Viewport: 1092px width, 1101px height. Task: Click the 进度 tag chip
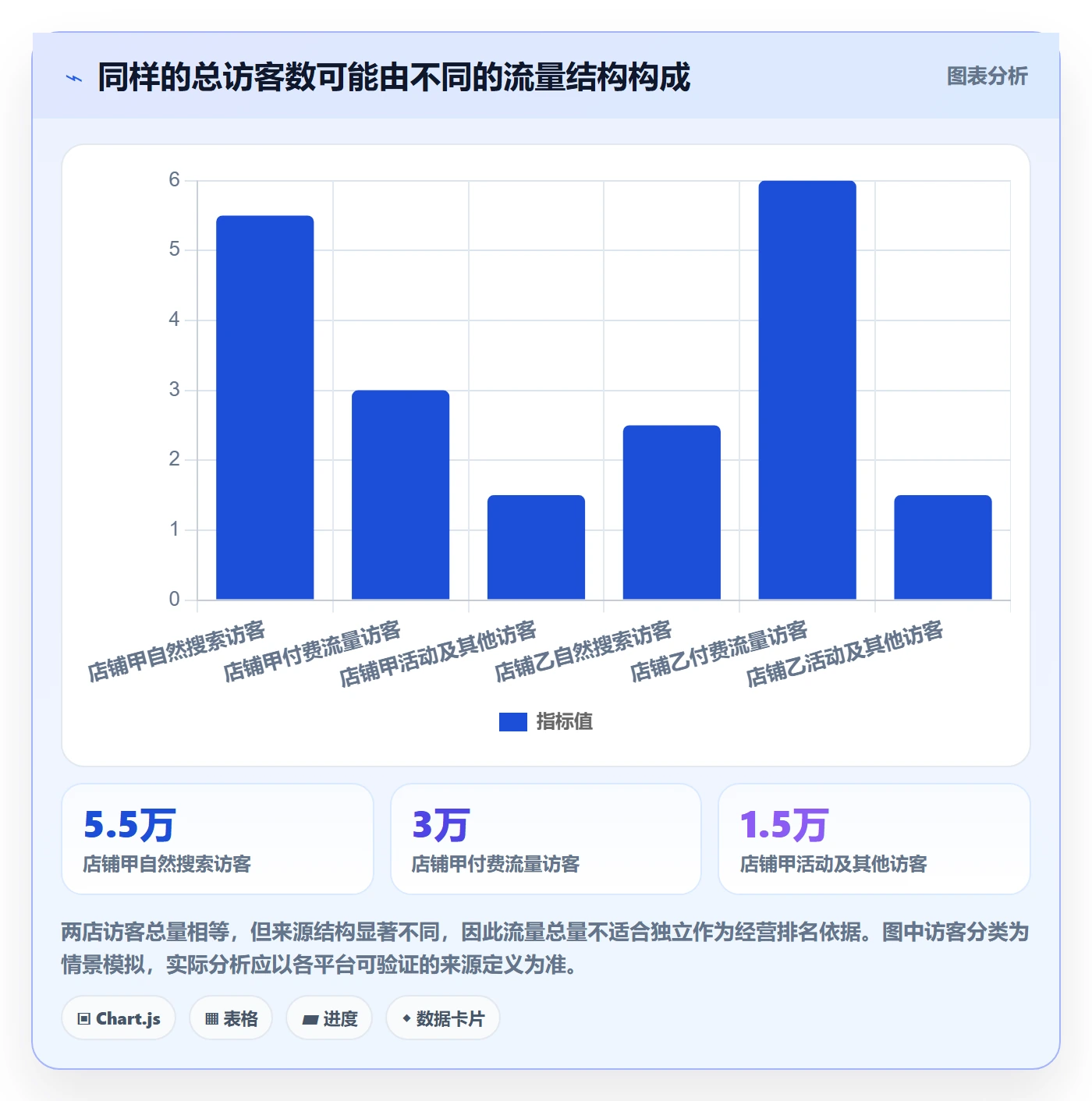coord(329,1018)
